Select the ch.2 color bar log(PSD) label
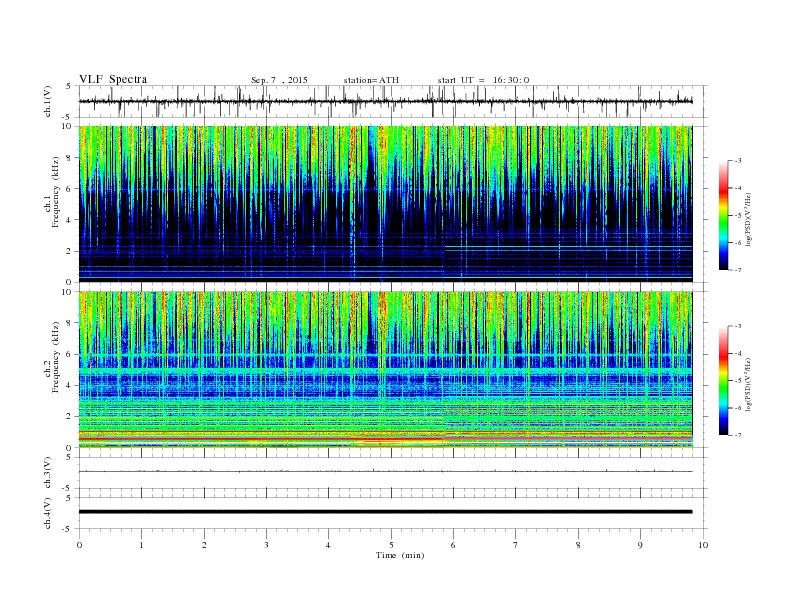 pos(748,385)
